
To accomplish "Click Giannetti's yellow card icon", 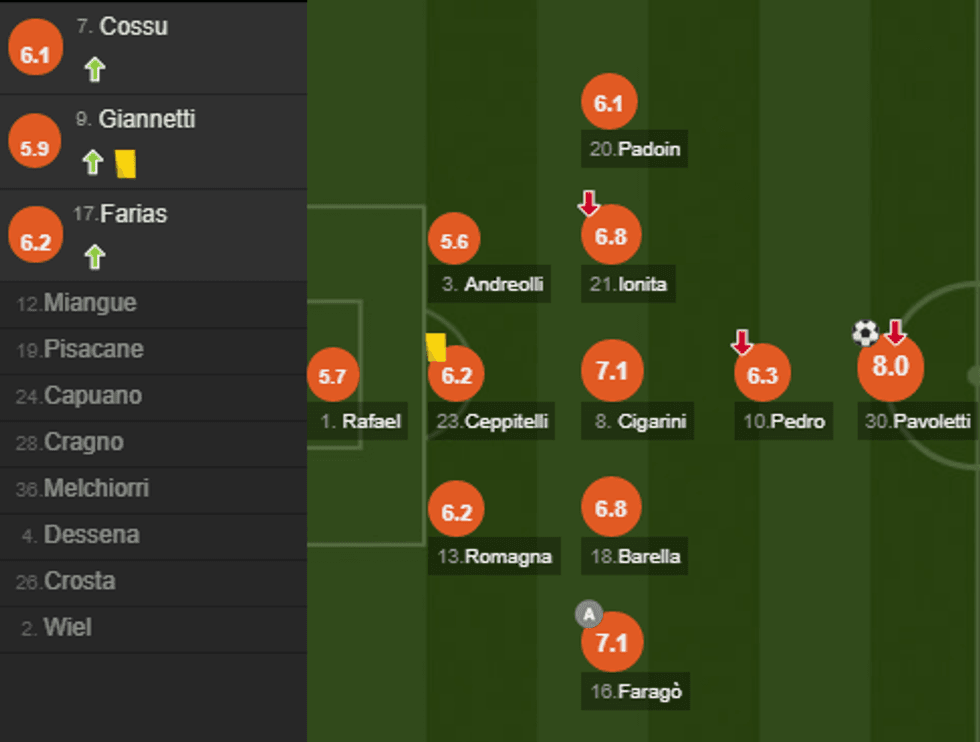I will pos(125,163).
